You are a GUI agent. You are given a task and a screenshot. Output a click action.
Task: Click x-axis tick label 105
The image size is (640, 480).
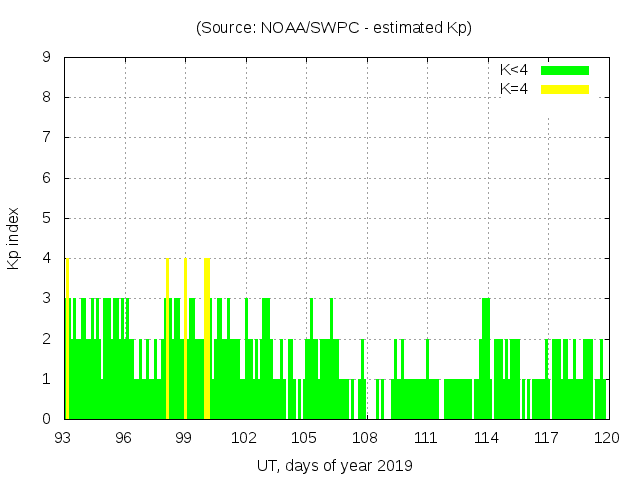305,438
